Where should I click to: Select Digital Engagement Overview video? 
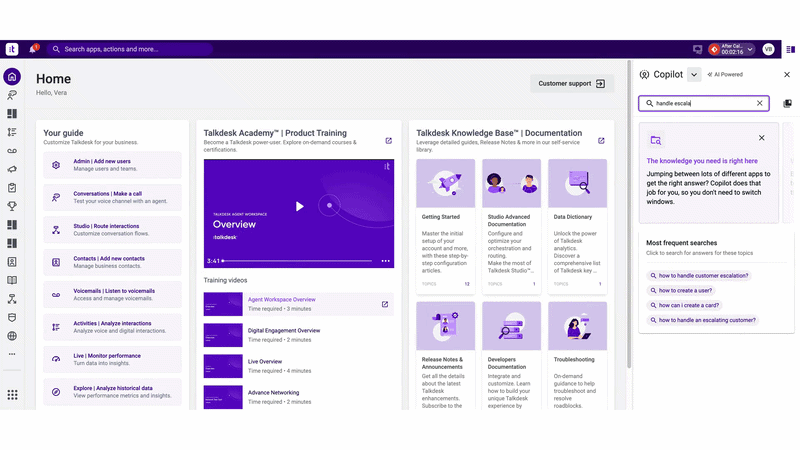pos(298,335)
